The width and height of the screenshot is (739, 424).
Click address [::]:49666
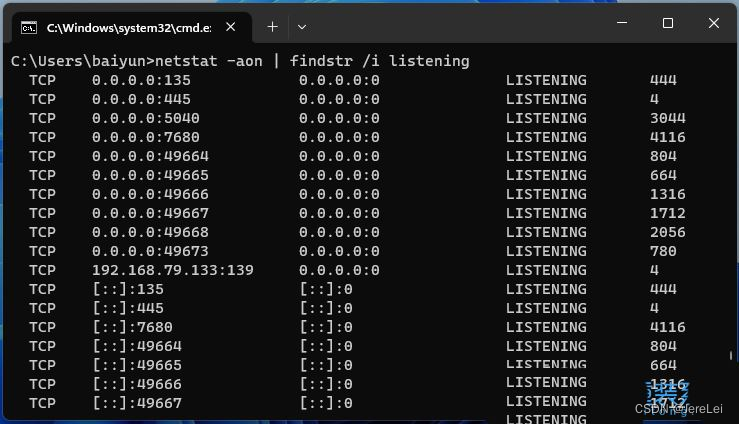(x=137, y=384)
